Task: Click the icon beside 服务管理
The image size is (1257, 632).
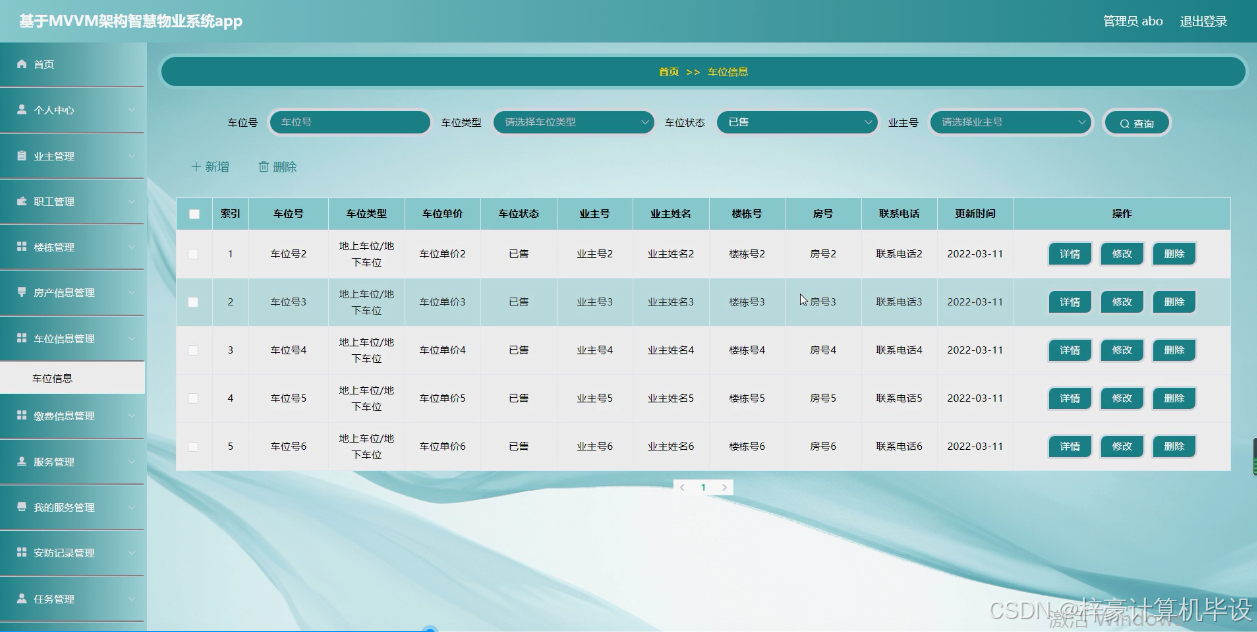Action: [21, 462]
